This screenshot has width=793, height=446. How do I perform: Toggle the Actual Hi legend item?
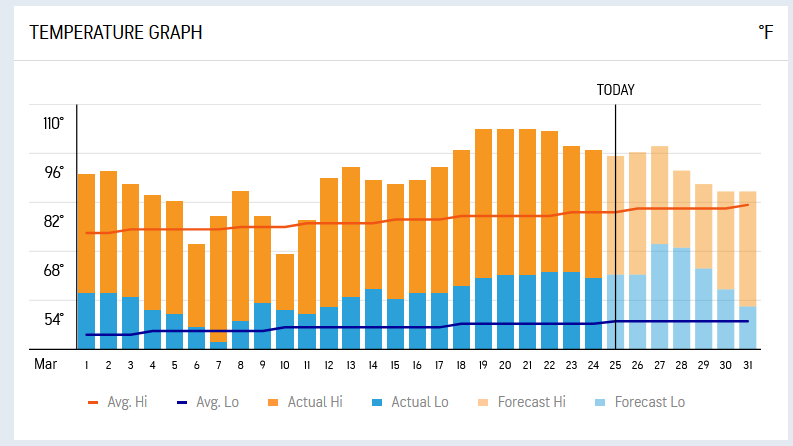coord(305,402)
